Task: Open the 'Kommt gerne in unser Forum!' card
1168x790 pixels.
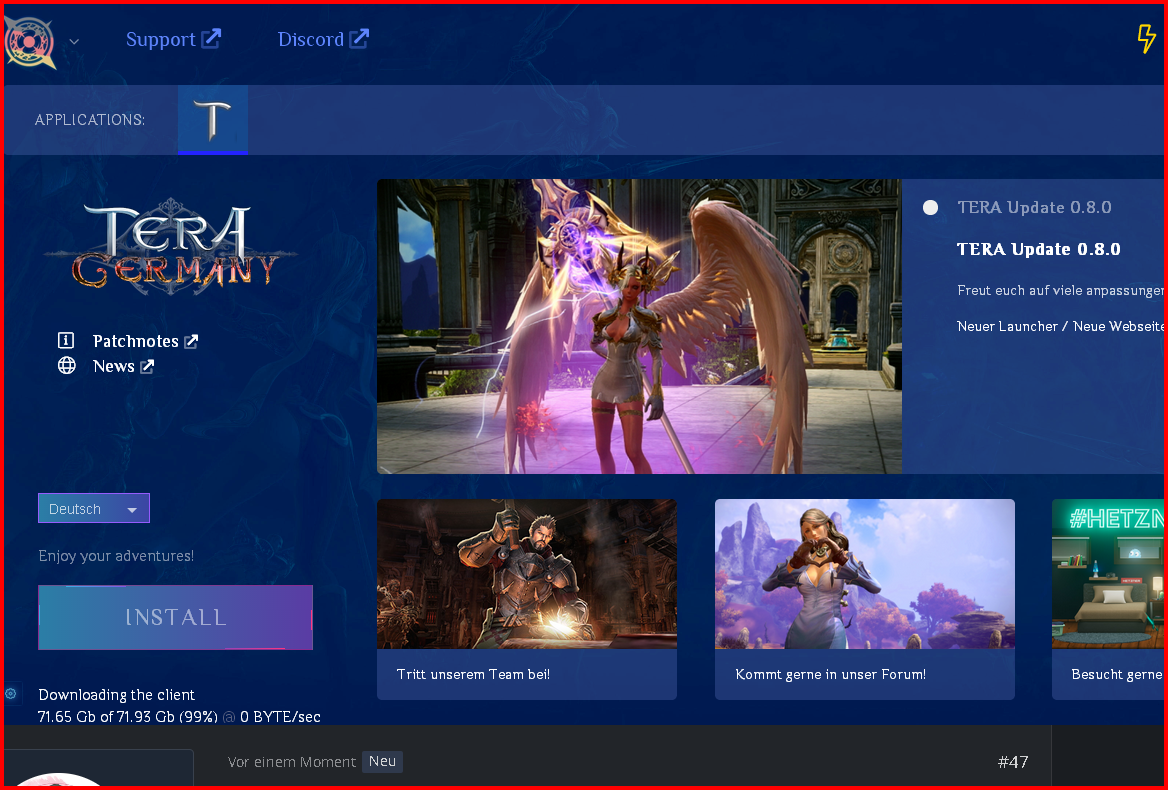Action: (864, 598)
